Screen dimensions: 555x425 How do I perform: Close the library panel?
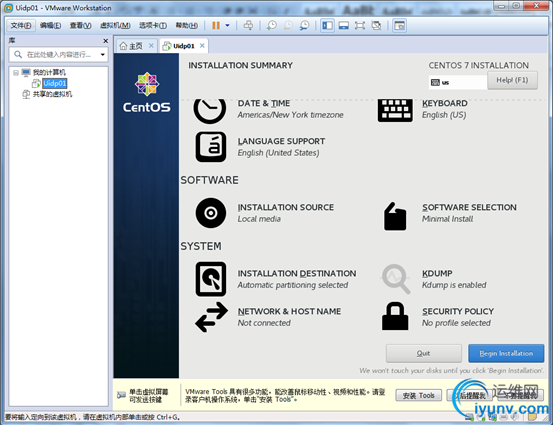pos(105,41)
